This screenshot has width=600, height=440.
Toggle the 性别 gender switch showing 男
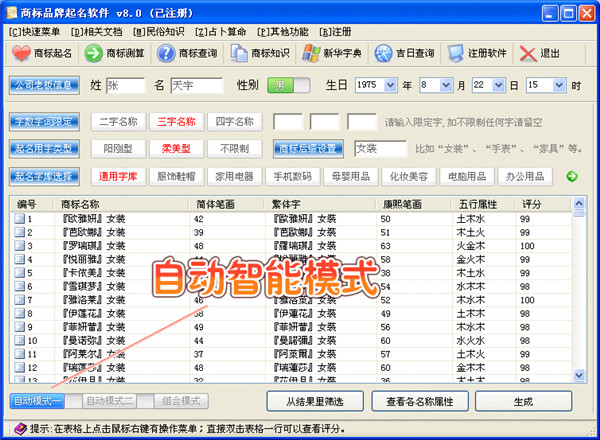coord(289,85)
